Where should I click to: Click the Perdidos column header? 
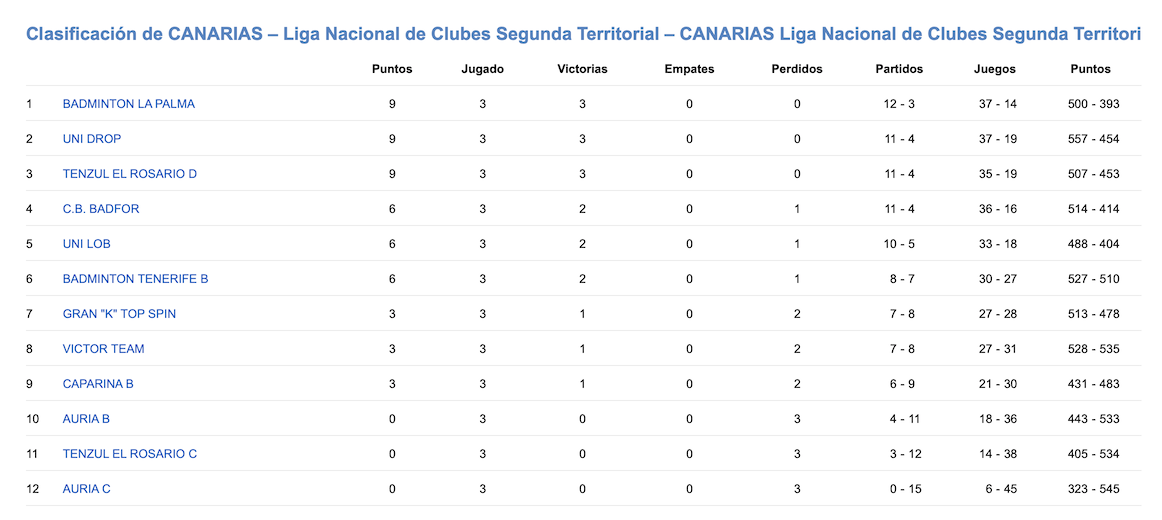pyautogui.click(x=797, y=69)
